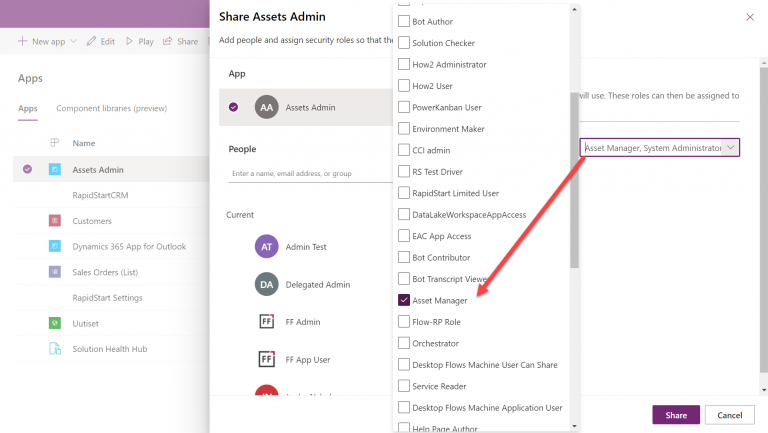Open the New app dropdown chevron
The width and height of the screenshot is (768, 433).
[x=73, y=42]
